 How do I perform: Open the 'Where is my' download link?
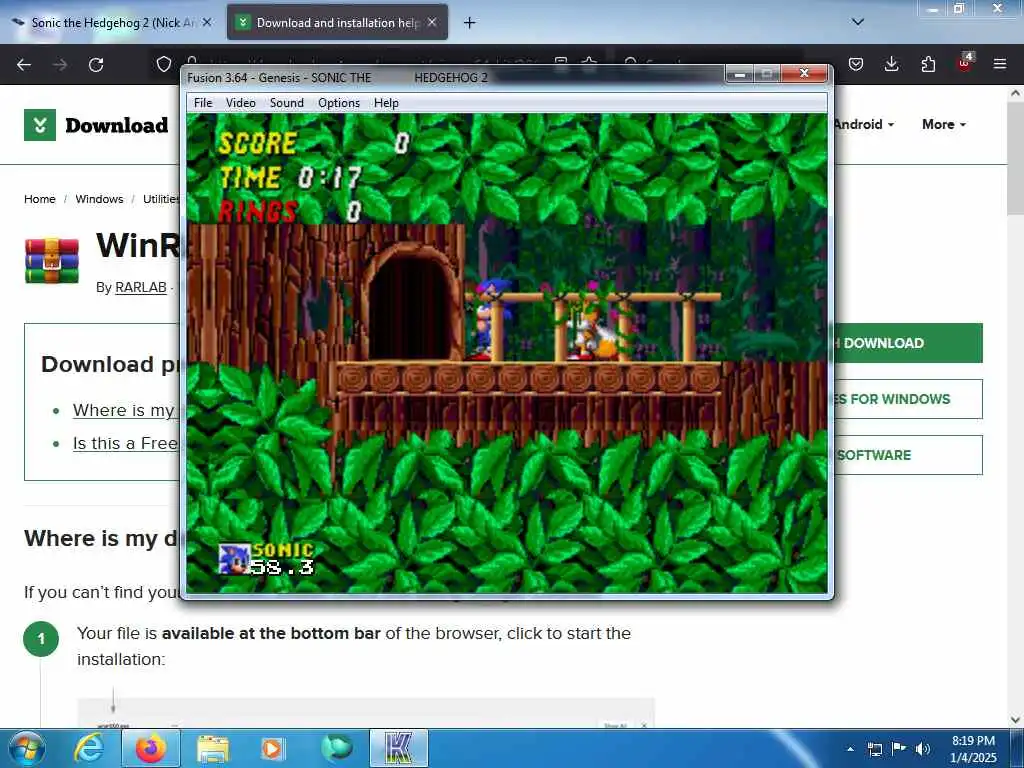point(123,410)
